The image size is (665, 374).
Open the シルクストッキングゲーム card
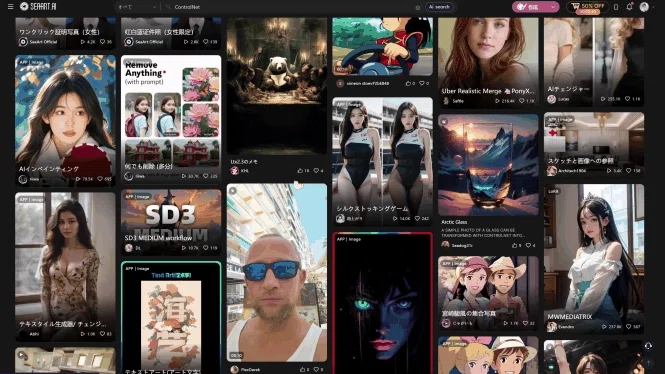pyautogui.click(x=382, y=161)
